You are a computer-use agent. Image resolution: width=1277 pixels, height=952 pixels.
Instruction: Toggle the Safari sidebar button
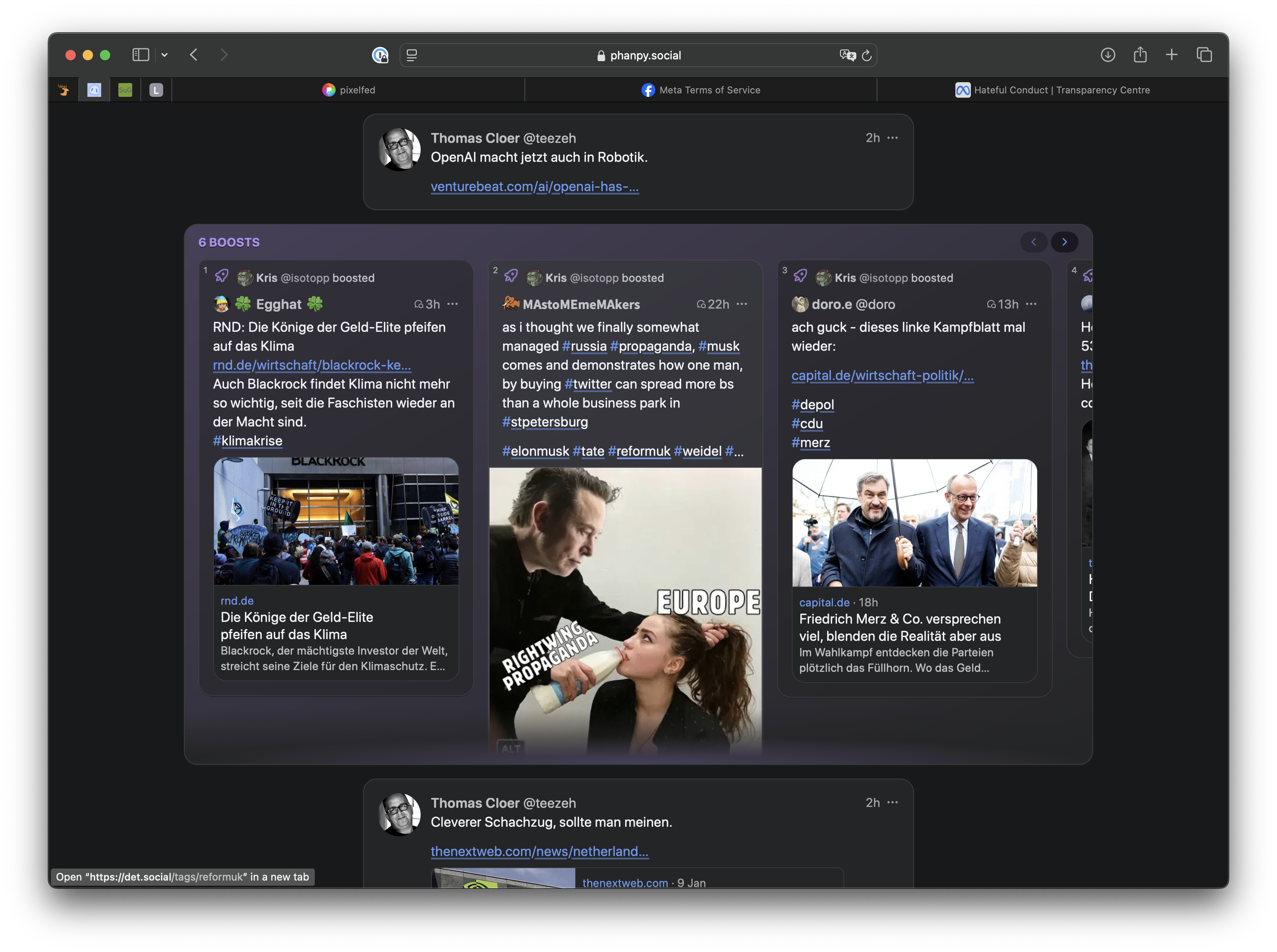pos(141,55)
